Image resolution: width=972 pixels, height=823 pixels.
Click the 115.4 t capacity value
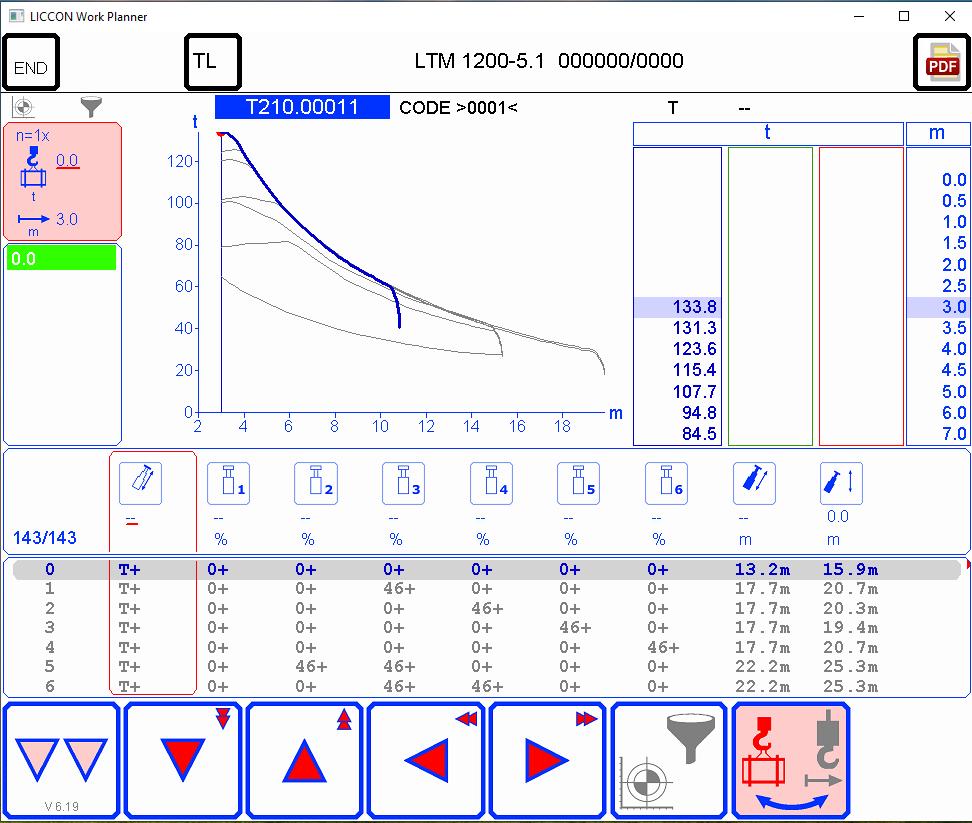694,370
